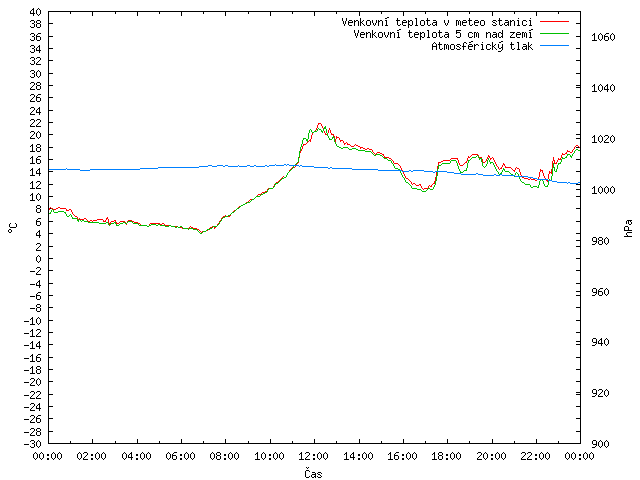Click the '22:00' time axis label
The height and width of the screenshot is (480, 640).
point(536,456)
